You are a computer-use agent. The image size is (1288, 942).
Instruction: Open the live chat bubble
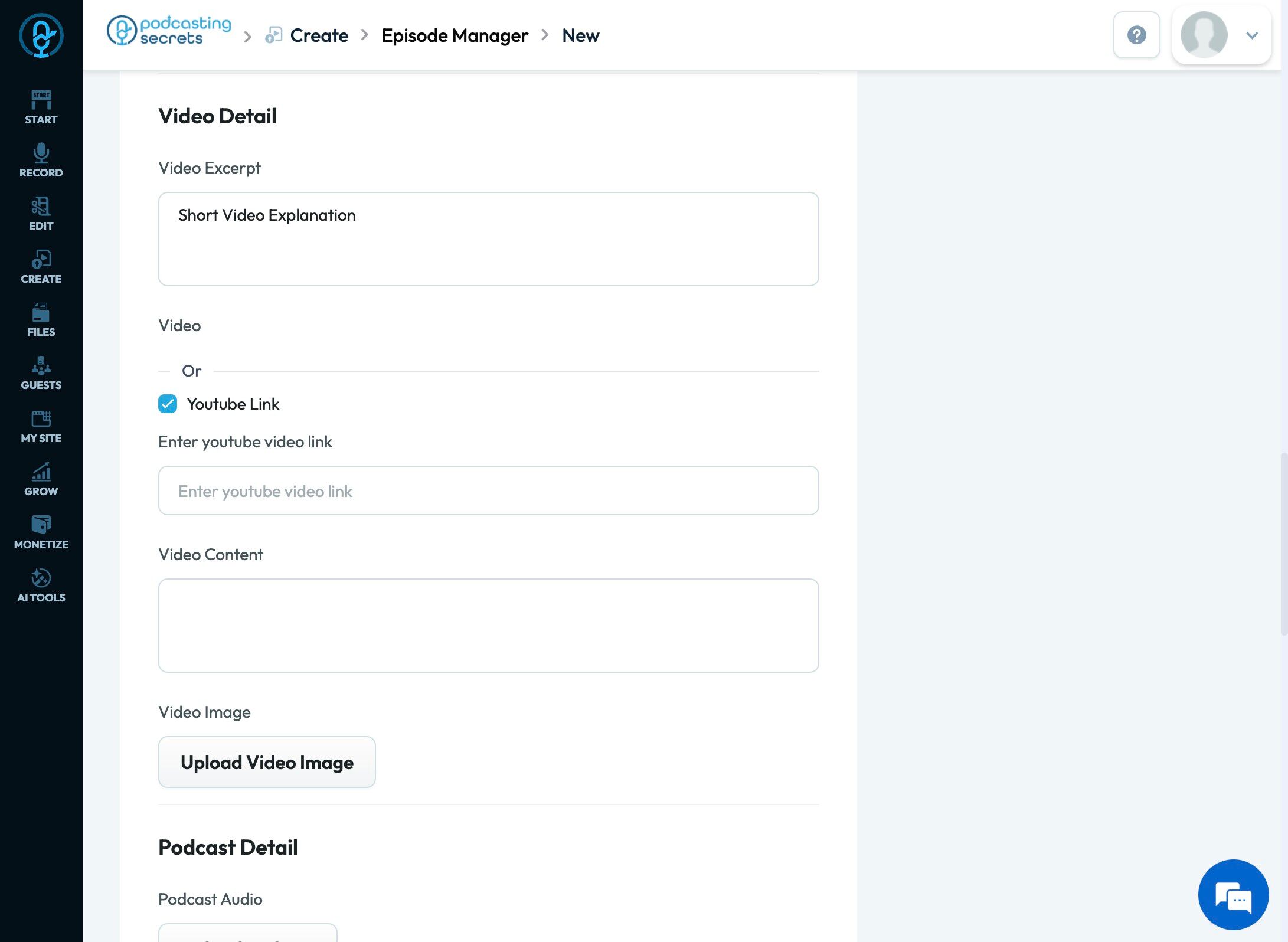(x=1233, y=894)
